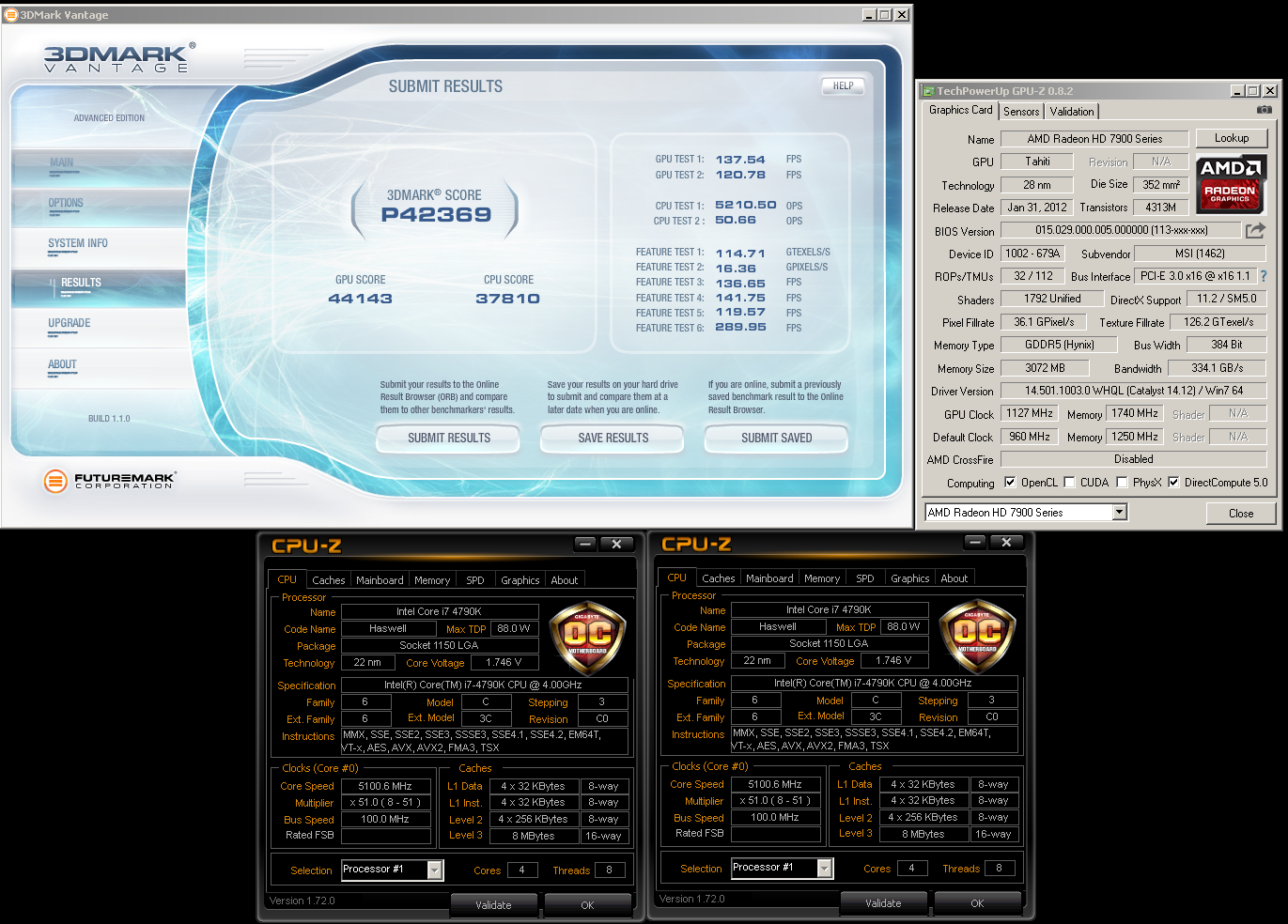The image size is (1288, 924).
Task: Select Graphics Card tab in GPU-Z
Action: 960,110
